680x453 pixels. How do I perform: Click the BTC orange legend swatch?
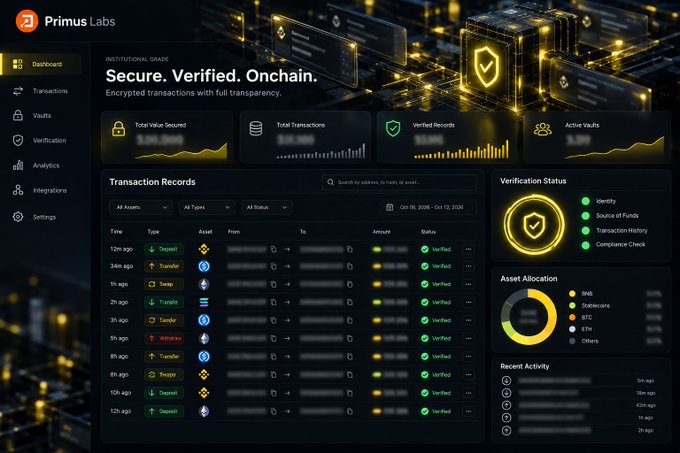click(x=572, y=317)
